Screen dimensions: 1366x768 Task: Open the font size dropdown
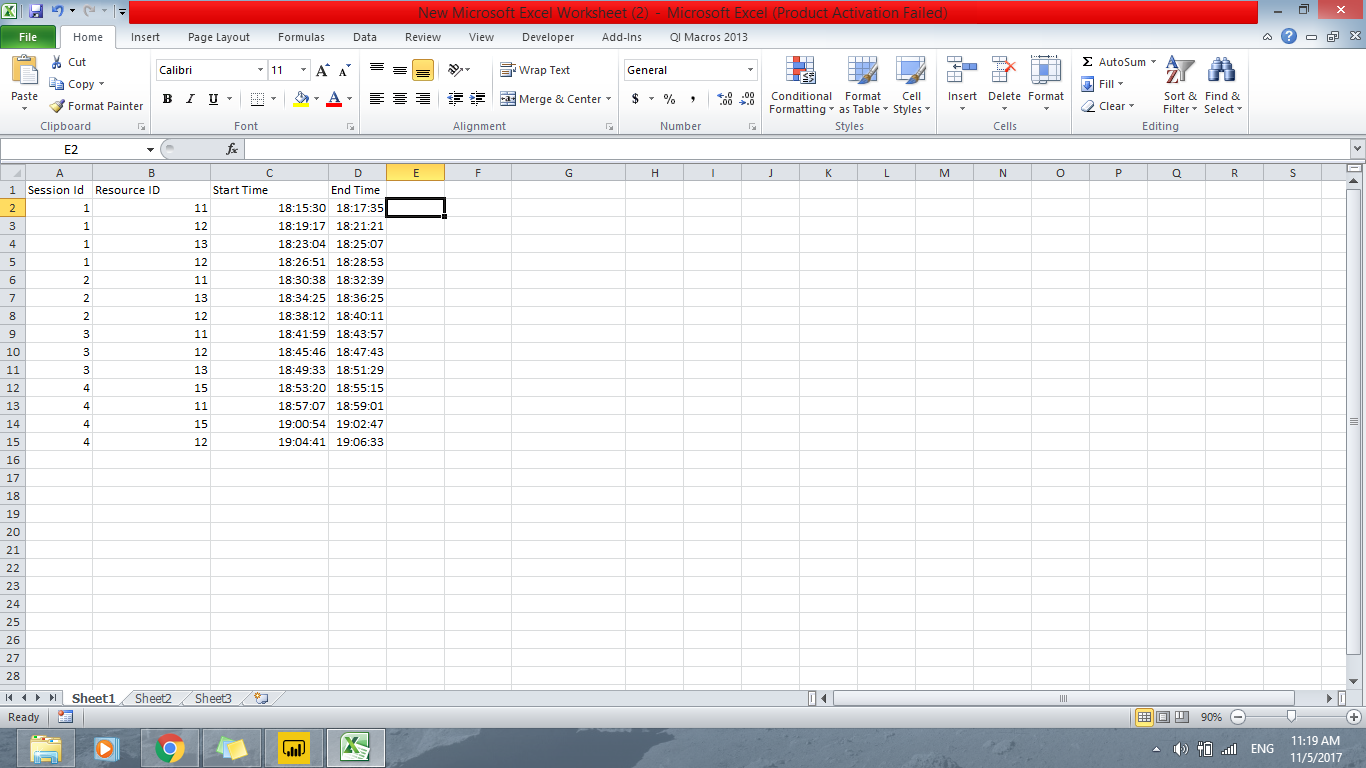[x=304, y=70]
